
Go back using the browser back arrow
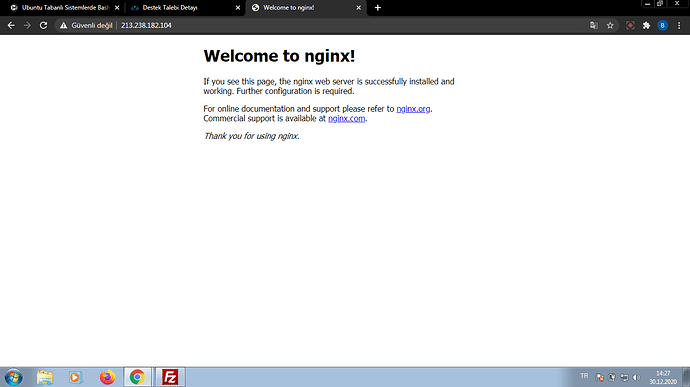(x=11, y=26)
